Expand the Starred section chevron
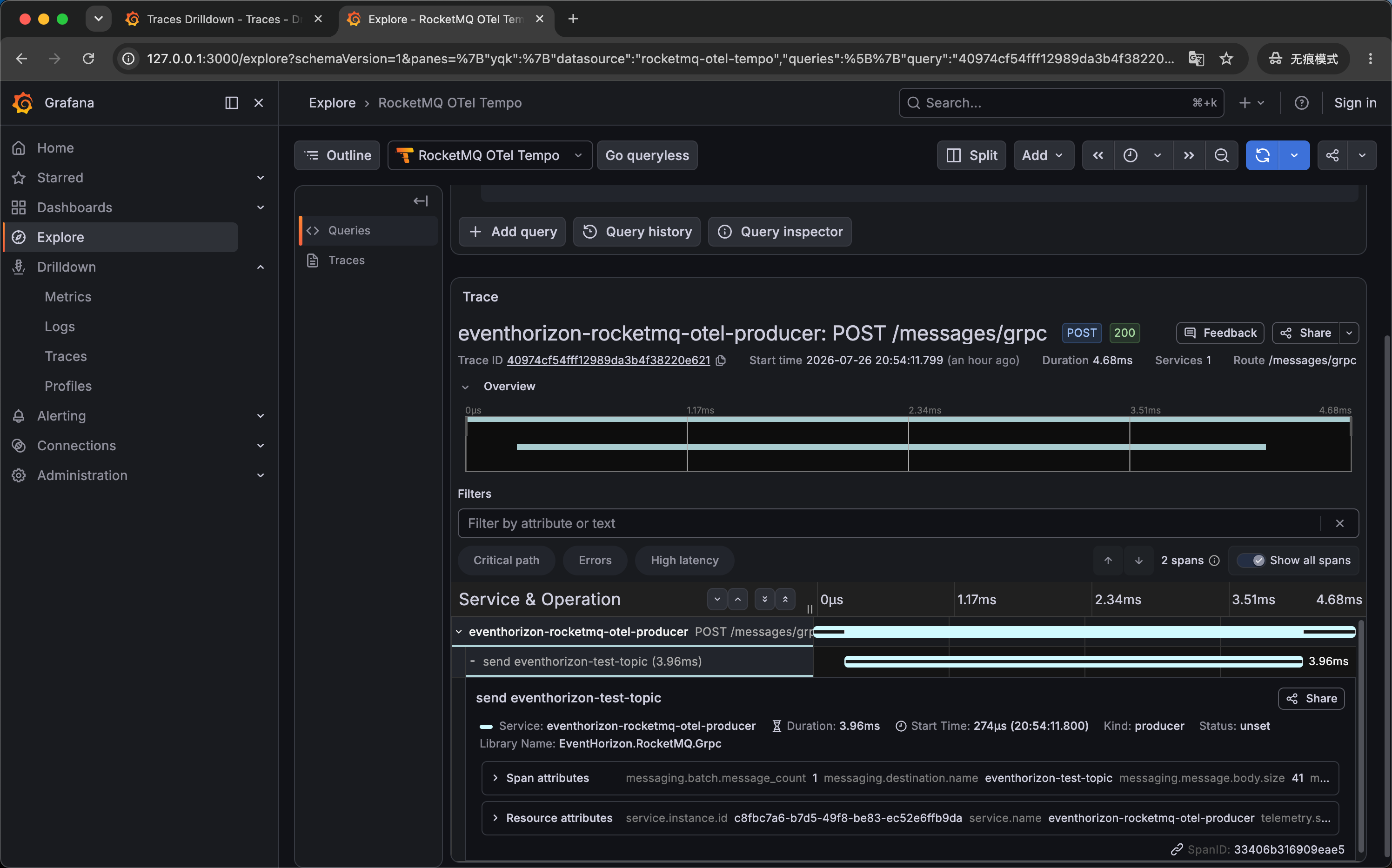The image size is (1392, 868). pyautogui.click(x=261, y=178)
